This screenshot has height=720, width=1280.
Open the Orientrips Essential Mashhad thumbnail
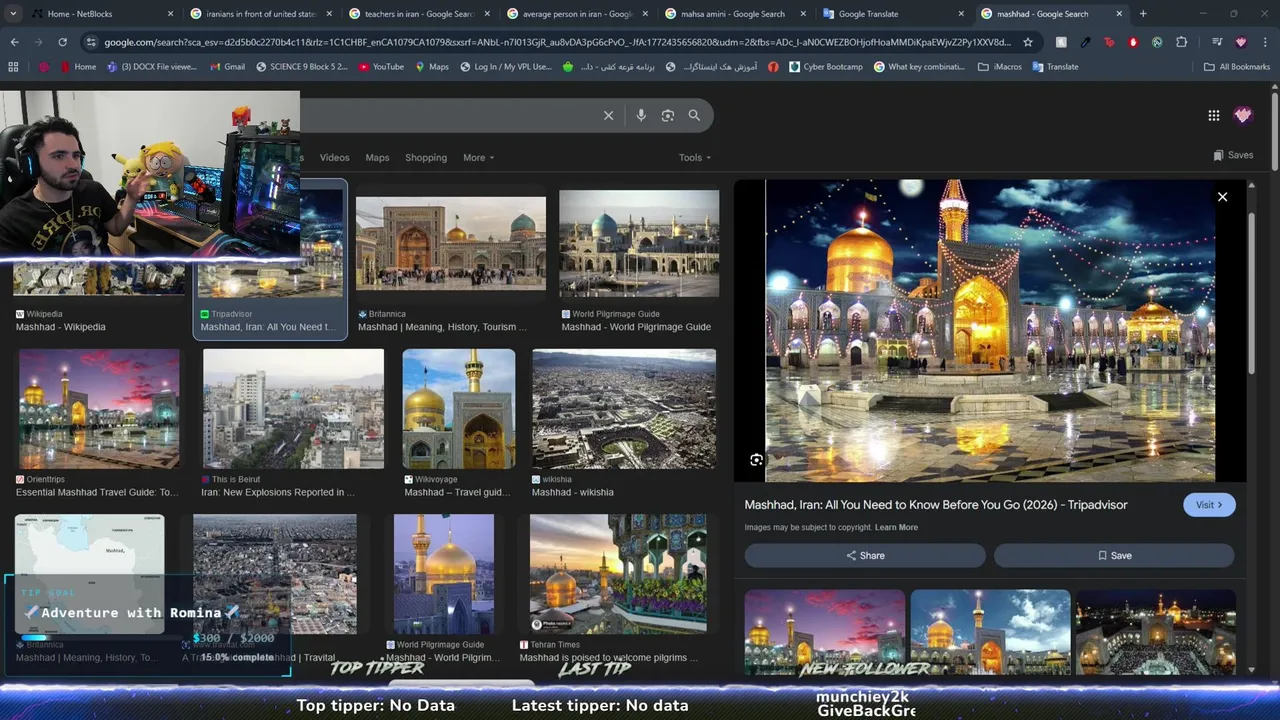(99, 409)
